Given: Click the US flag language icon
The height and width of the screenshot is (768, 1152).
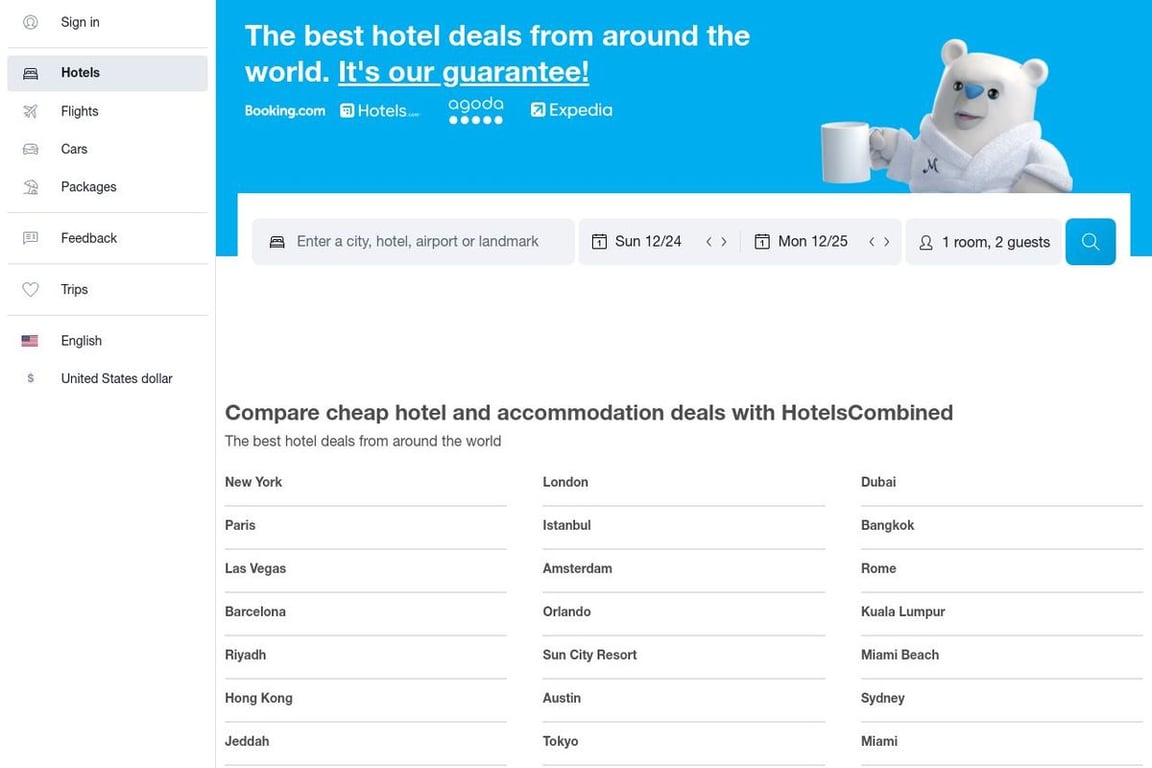Looking at the screenshot, I should (30, 341).
